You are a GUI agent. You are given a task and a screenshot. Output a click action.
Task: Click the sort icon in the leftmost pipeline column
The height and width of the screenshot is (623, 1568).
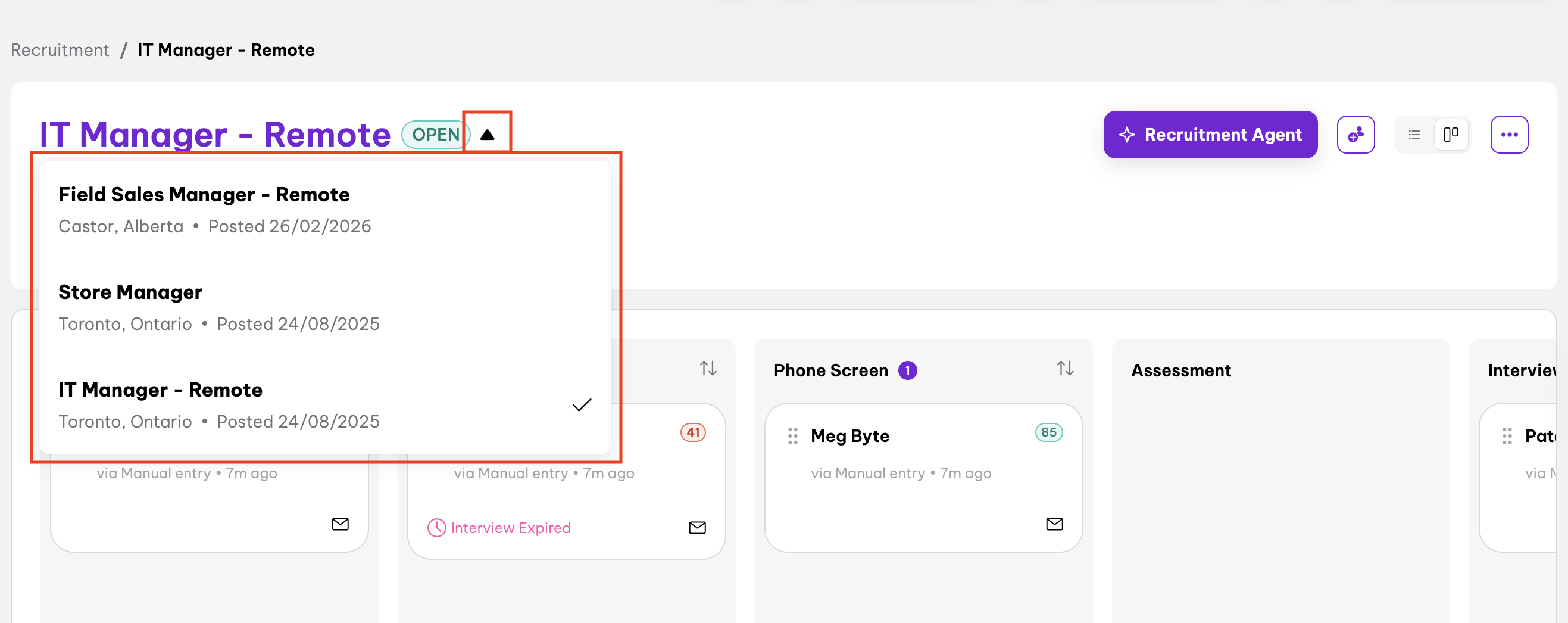tap(707, 368)
